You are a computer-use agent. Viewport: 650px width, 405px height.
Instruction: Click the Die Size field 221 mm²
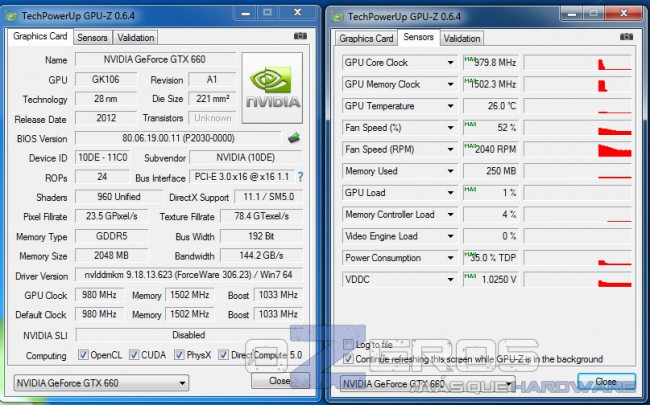[x=212, y=99]
